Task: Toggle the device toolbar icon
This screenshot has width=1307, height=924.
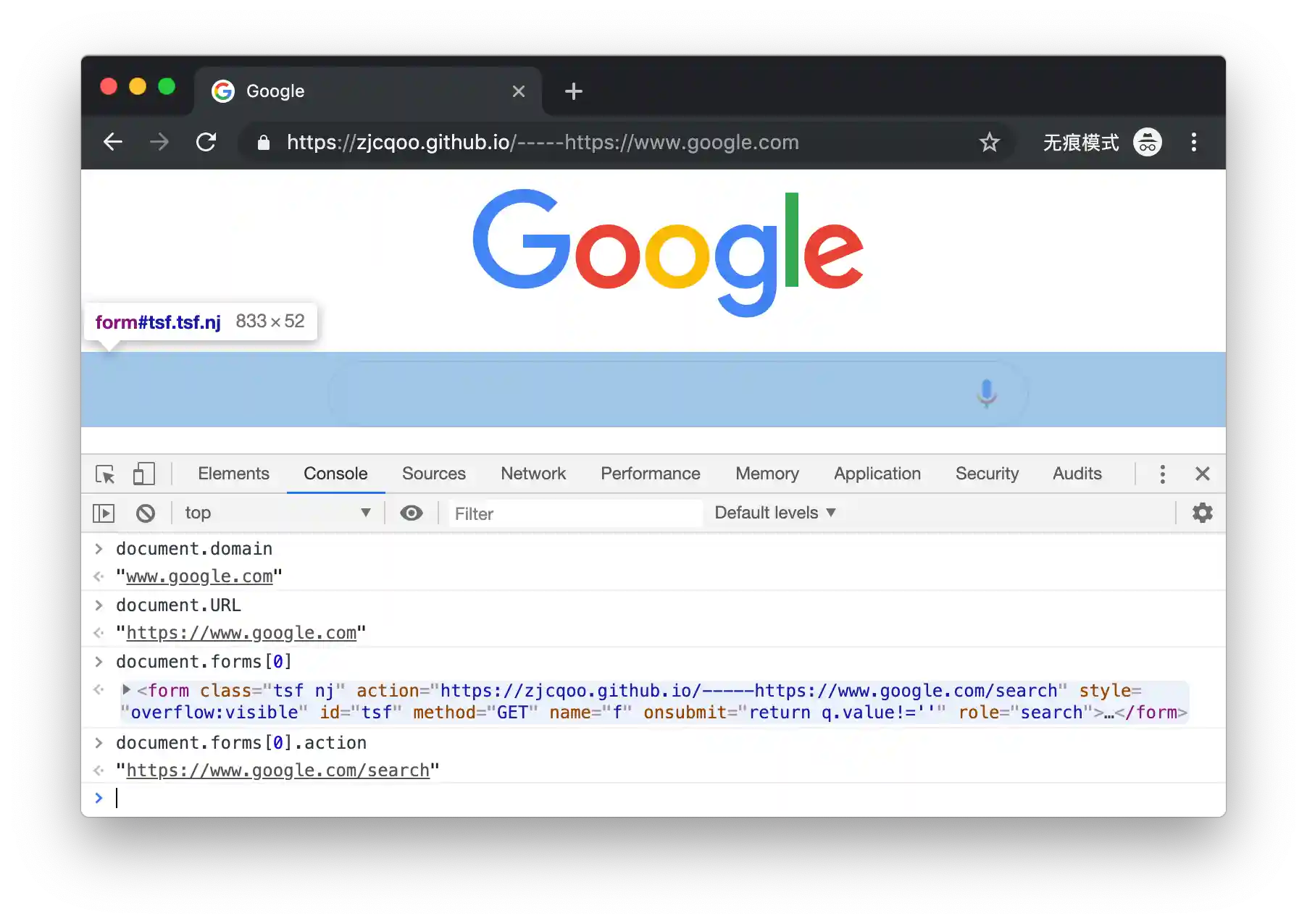Action: (x=143, y=474)
